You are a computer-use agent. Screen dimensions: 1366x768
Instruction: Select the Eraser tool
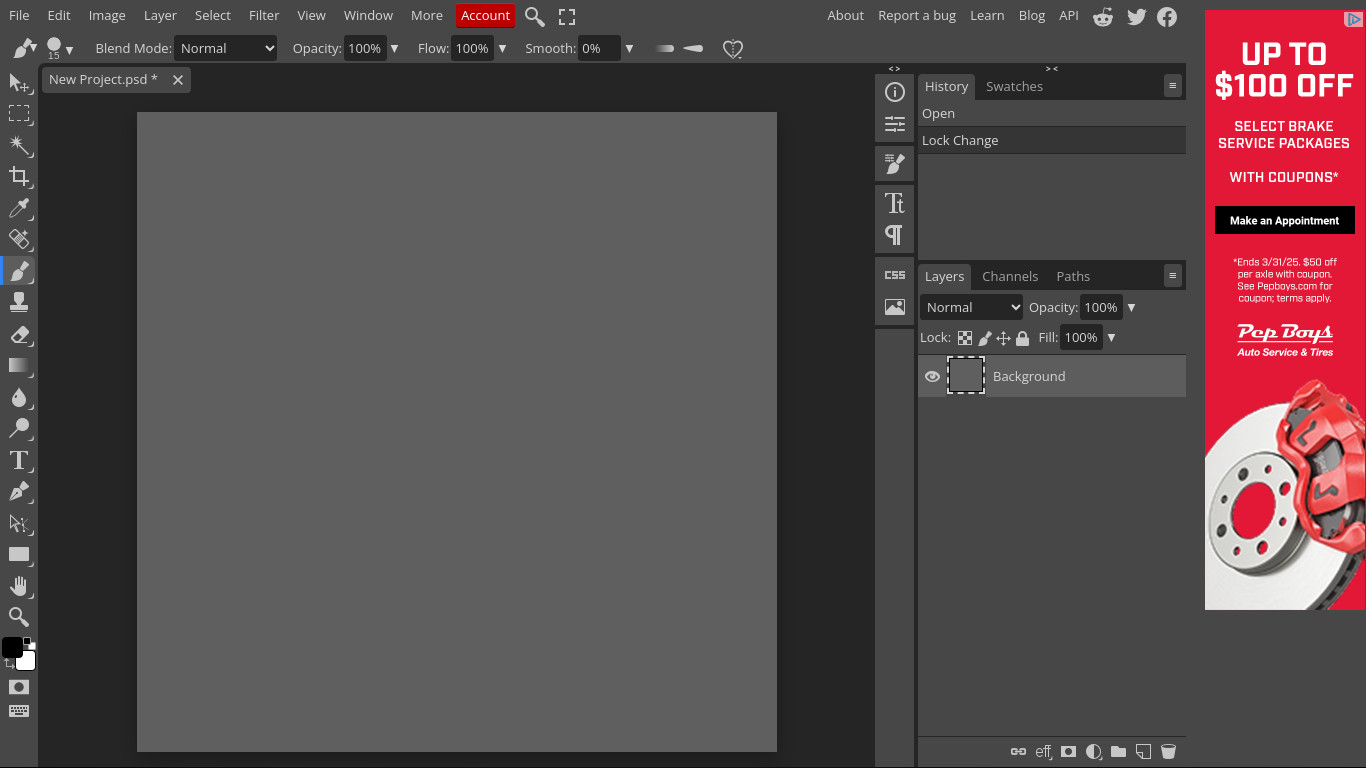click(x=19, y=334)
